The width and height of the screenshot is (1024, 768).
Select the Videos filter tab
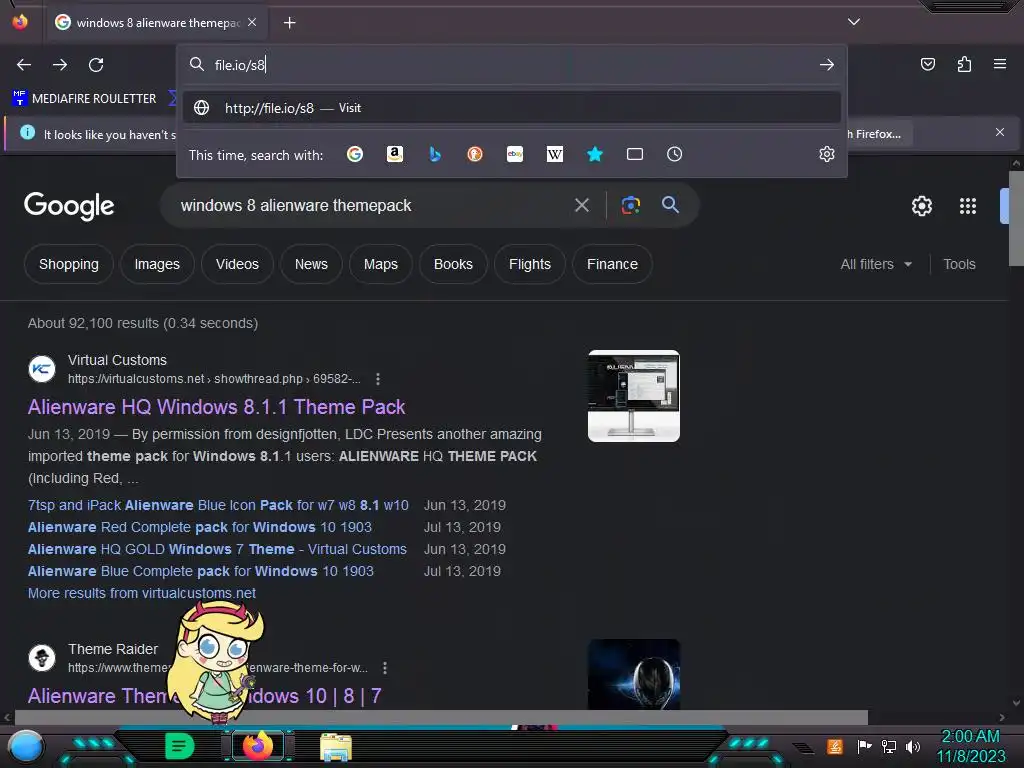click(x=237, y=264)
